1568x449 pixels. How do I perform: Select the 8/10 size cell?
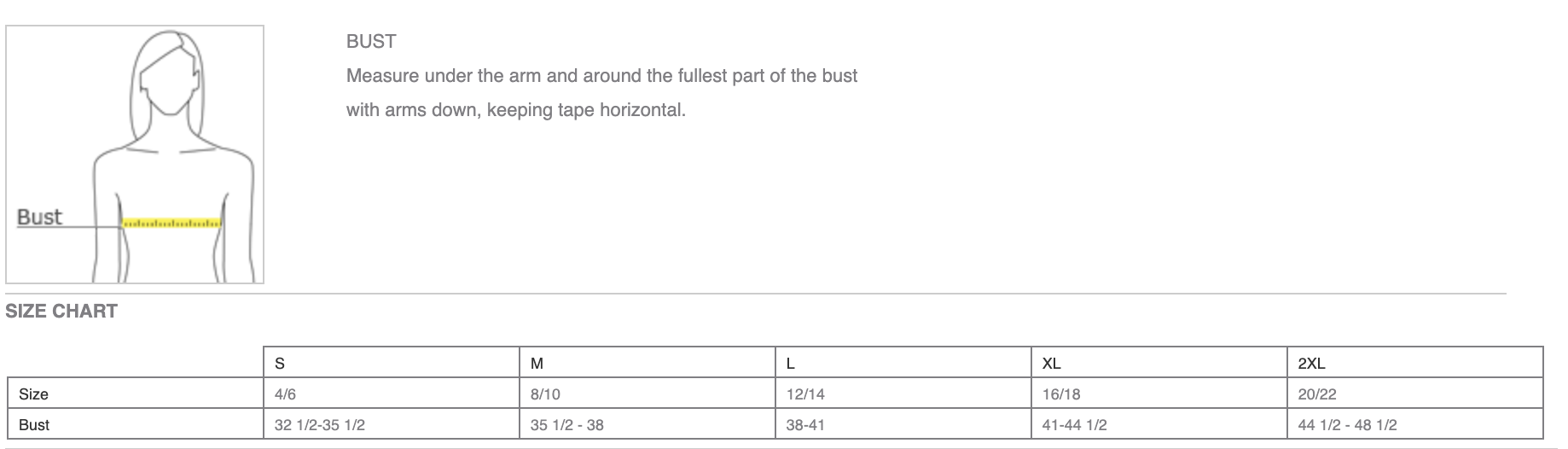[x=545, y=394]
